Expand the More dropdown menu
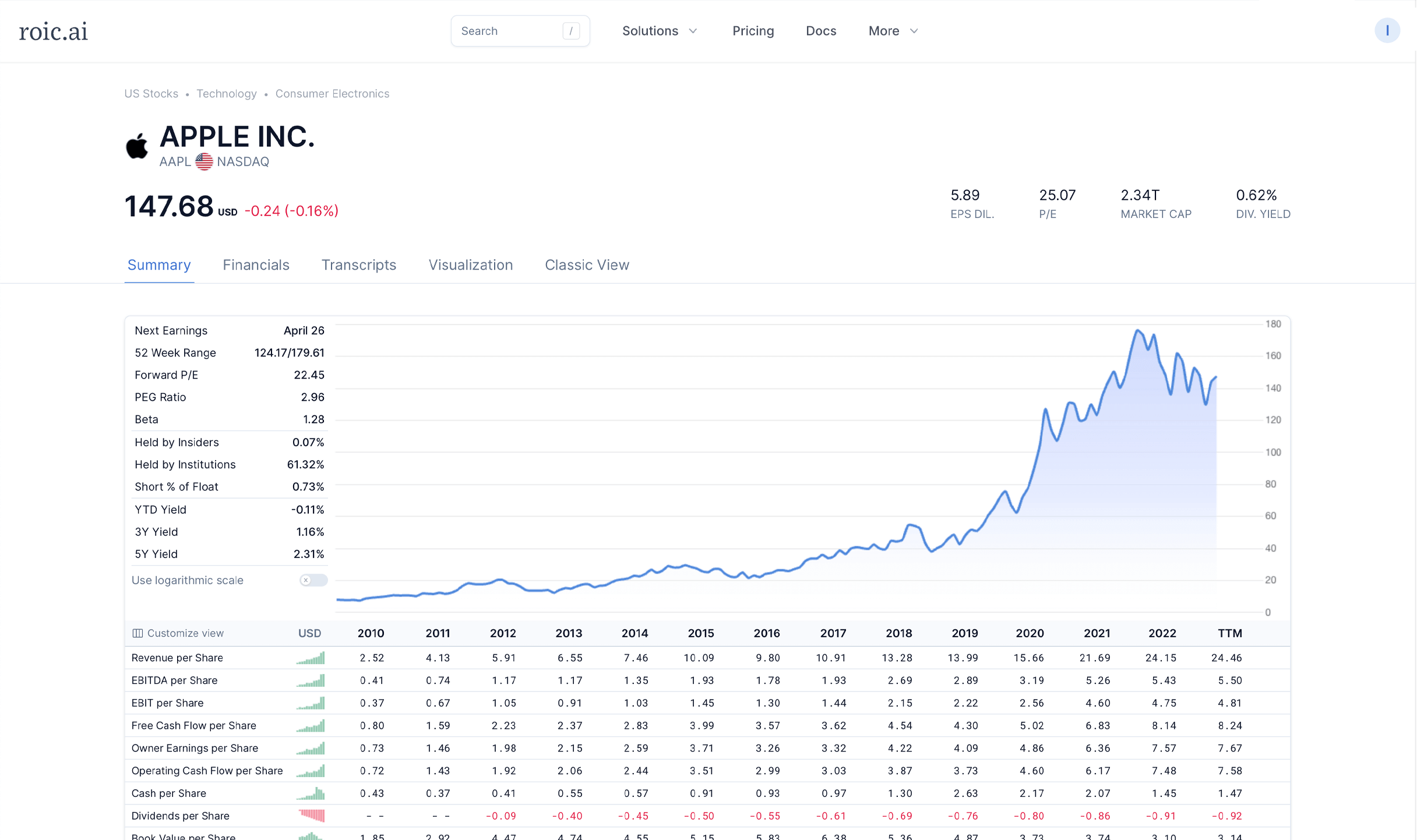1417x840 pixels. pos(891,31)
